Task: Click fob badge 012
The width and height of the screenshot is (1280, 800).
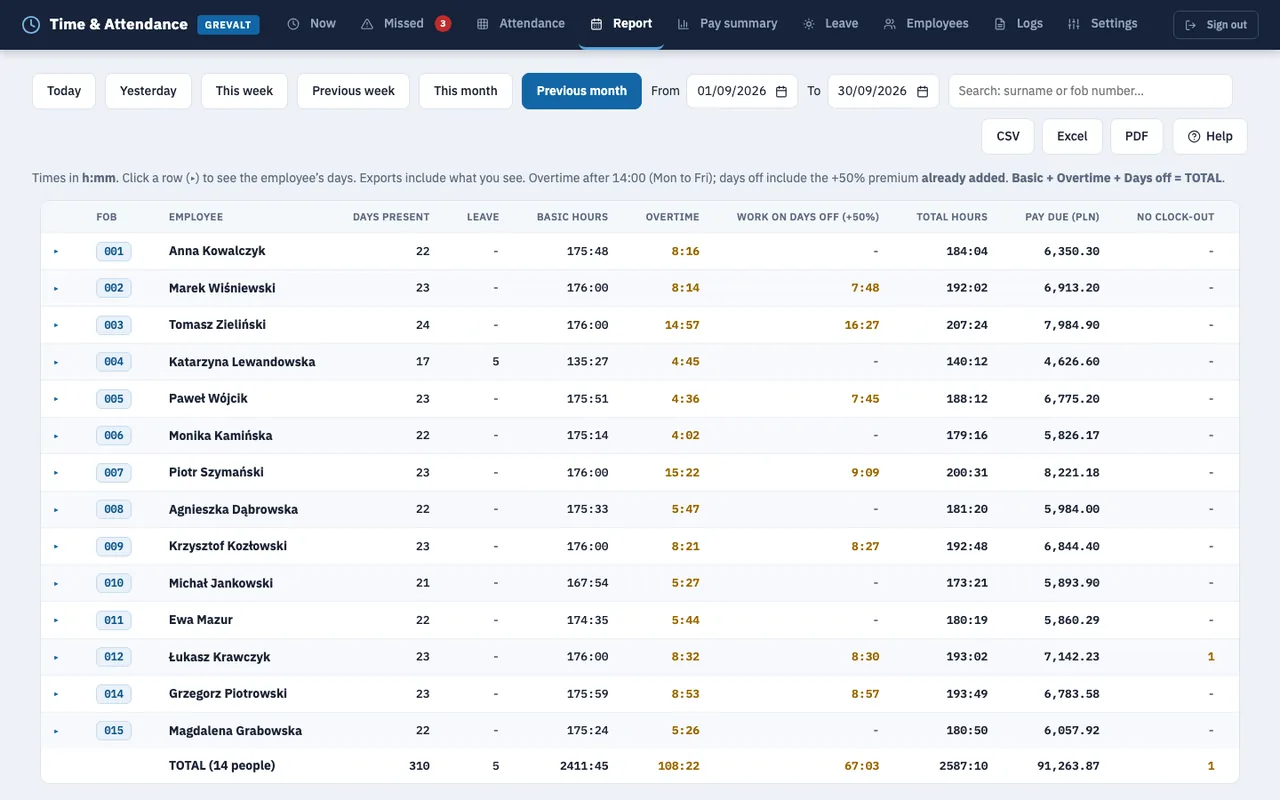Action: coord(114,657)
